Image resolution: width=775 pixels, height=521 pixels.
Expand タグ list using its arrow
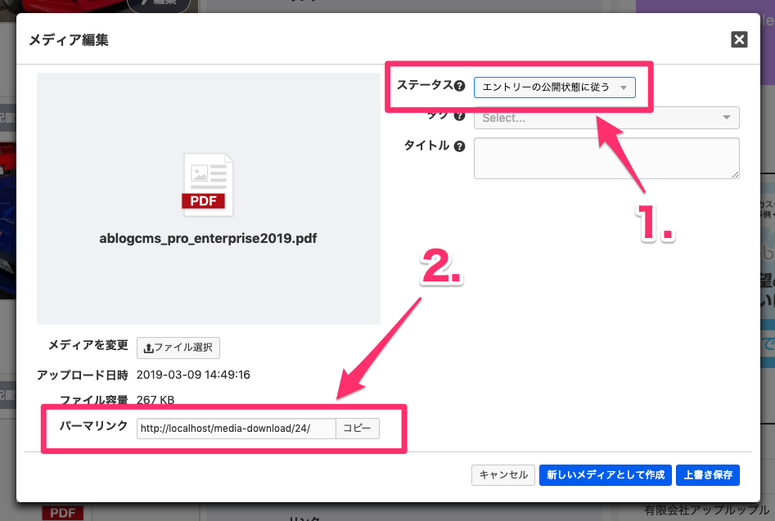click(726, 118)
